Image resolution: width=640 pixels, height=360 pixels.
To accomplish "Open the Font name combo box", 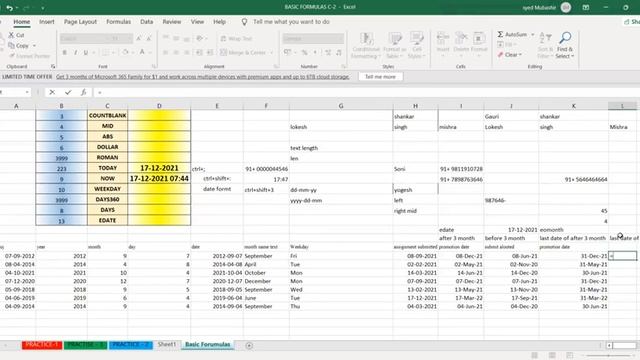I will click(84, 38).
